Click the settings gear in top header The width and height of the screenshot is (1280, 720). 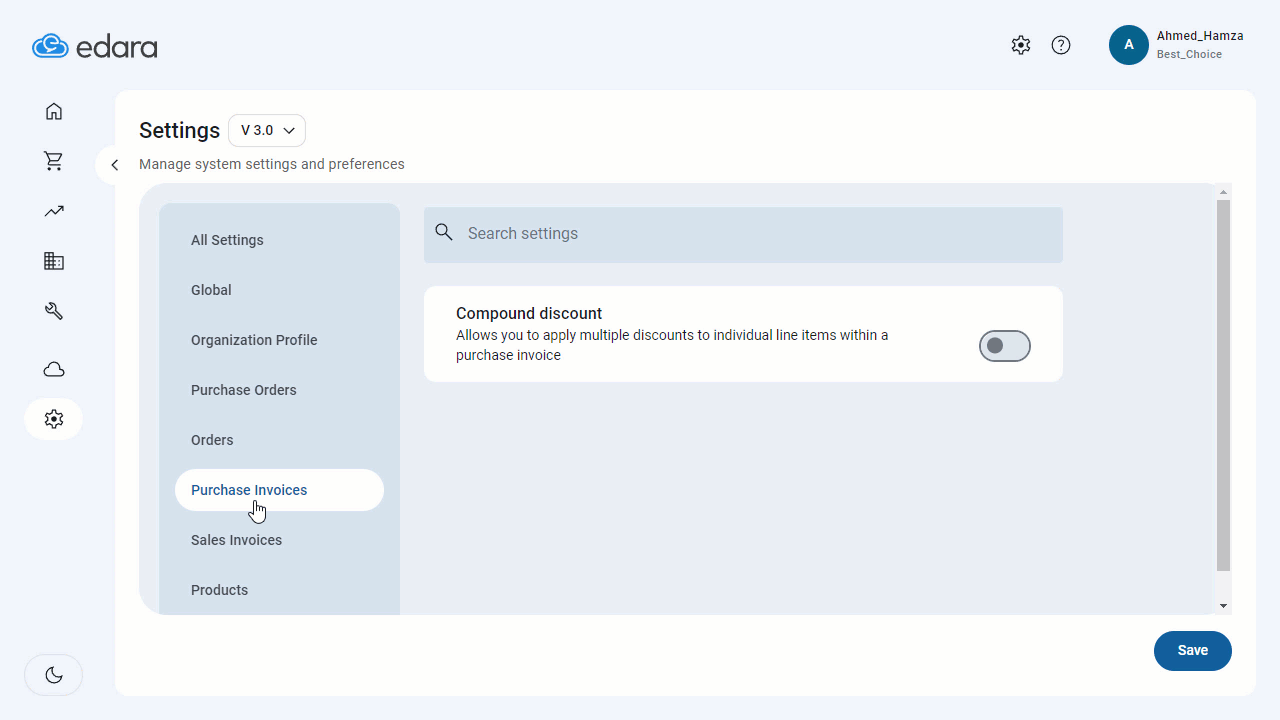(x=1020, y=45)
